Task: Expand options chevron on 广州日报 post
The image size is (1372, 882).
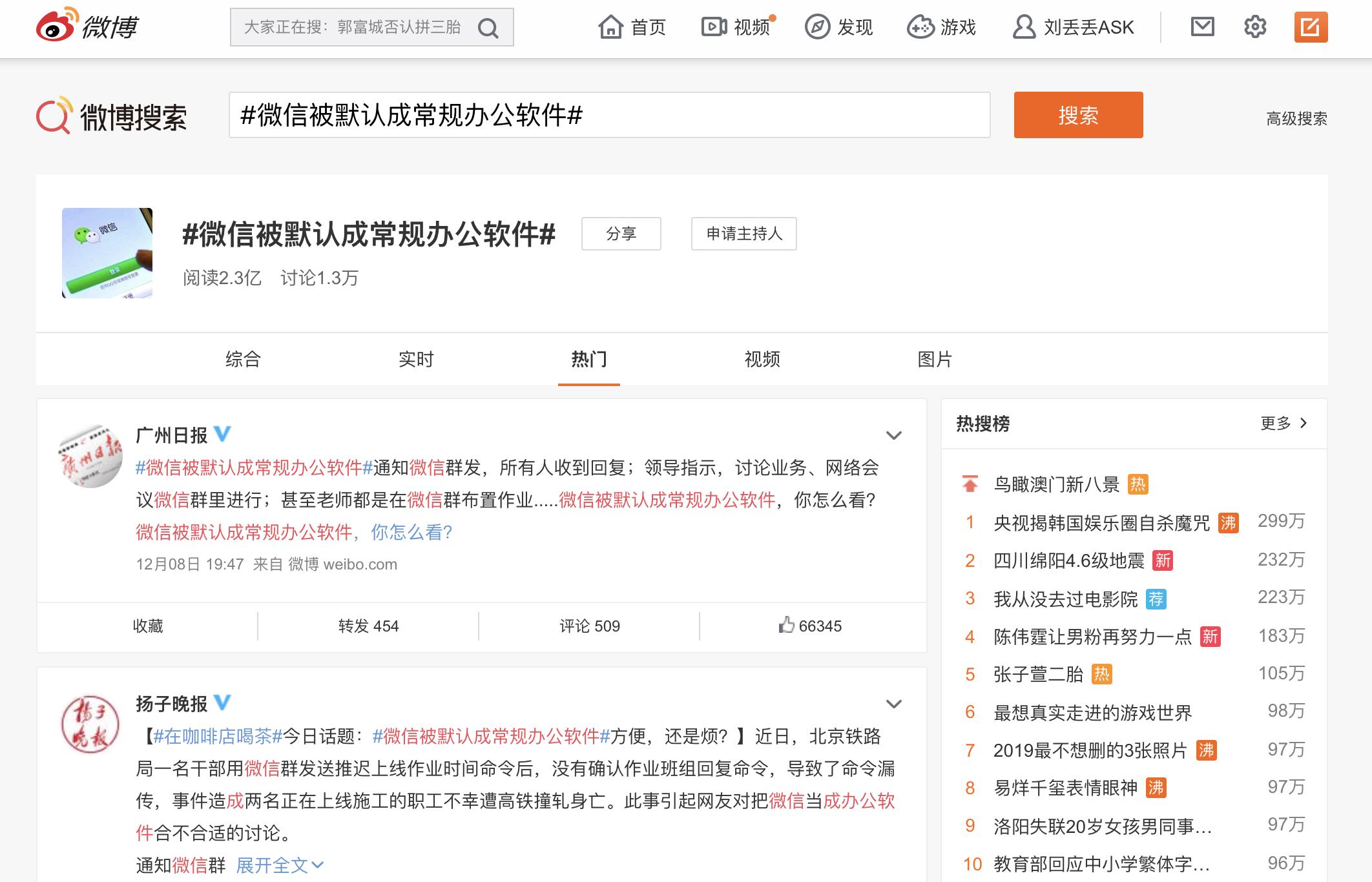Action: (x=893, y=436)
